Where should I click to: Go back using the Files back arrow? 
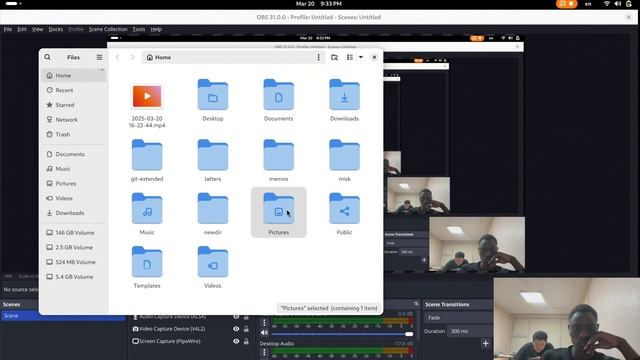click(x=118, y=58)
